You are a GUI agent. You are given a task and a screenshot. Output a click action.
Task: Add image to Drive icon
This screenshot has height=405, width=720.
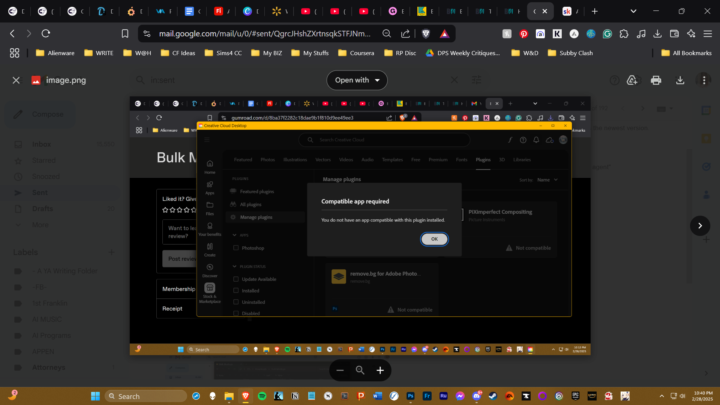(632, 80)
